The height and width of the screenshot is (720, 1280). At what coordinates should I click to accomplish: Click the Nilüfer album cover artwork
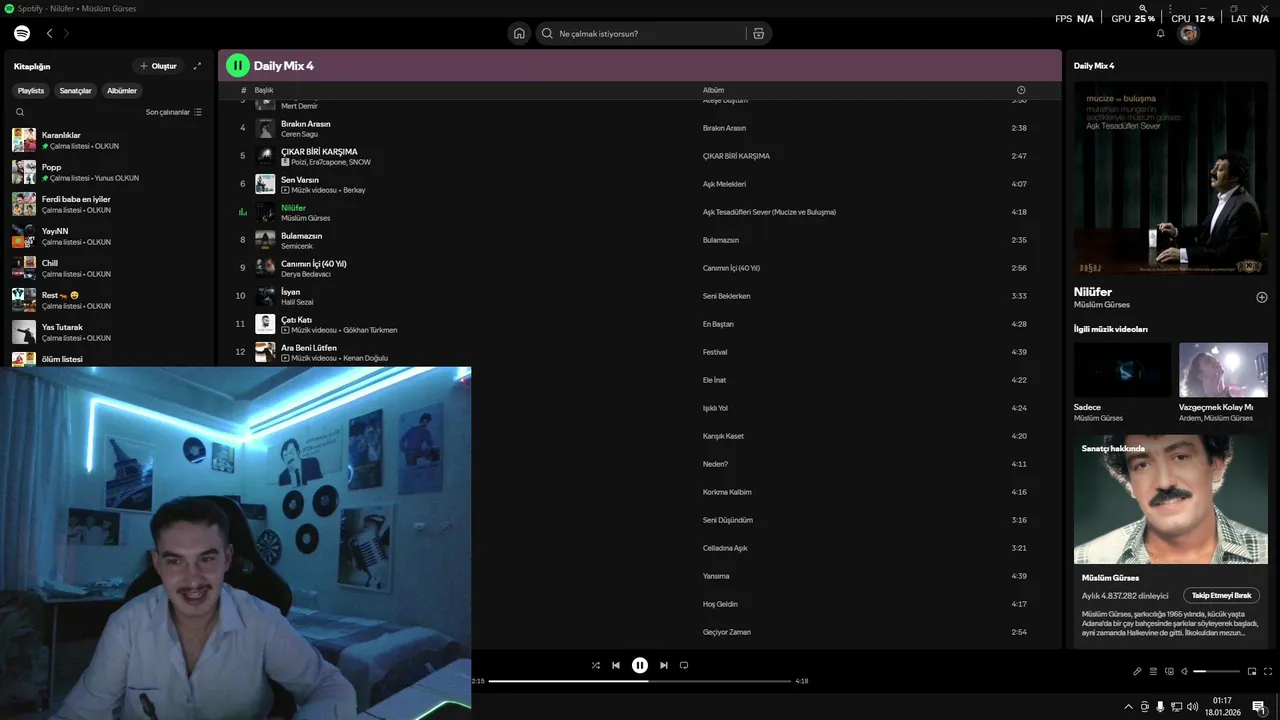pos(1171,178)
